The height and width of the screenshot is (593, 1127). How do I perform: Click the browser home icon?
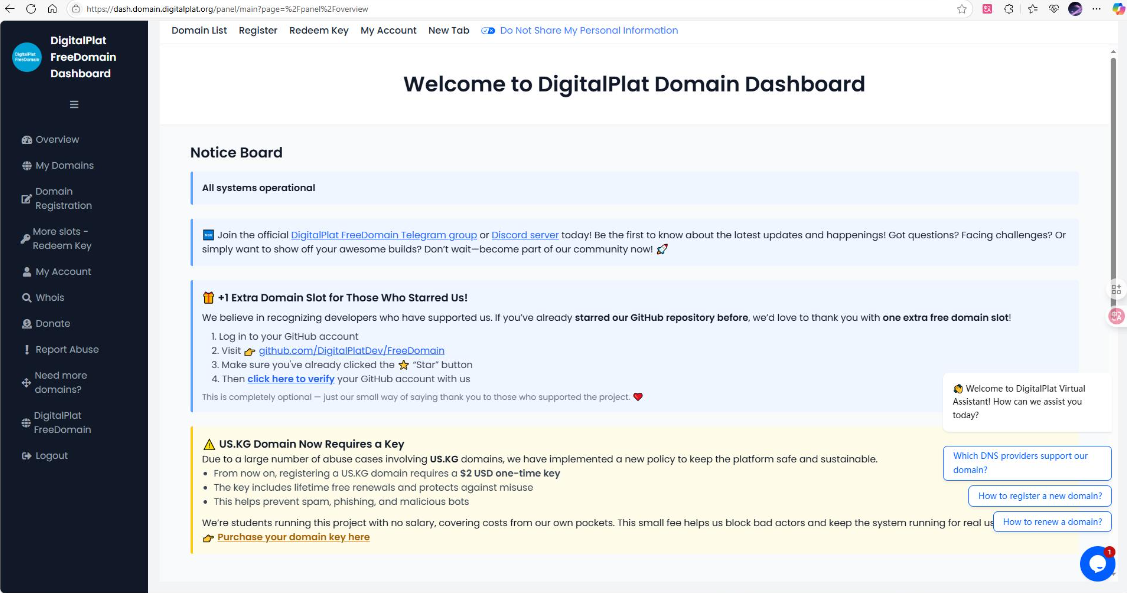point(52,9)
